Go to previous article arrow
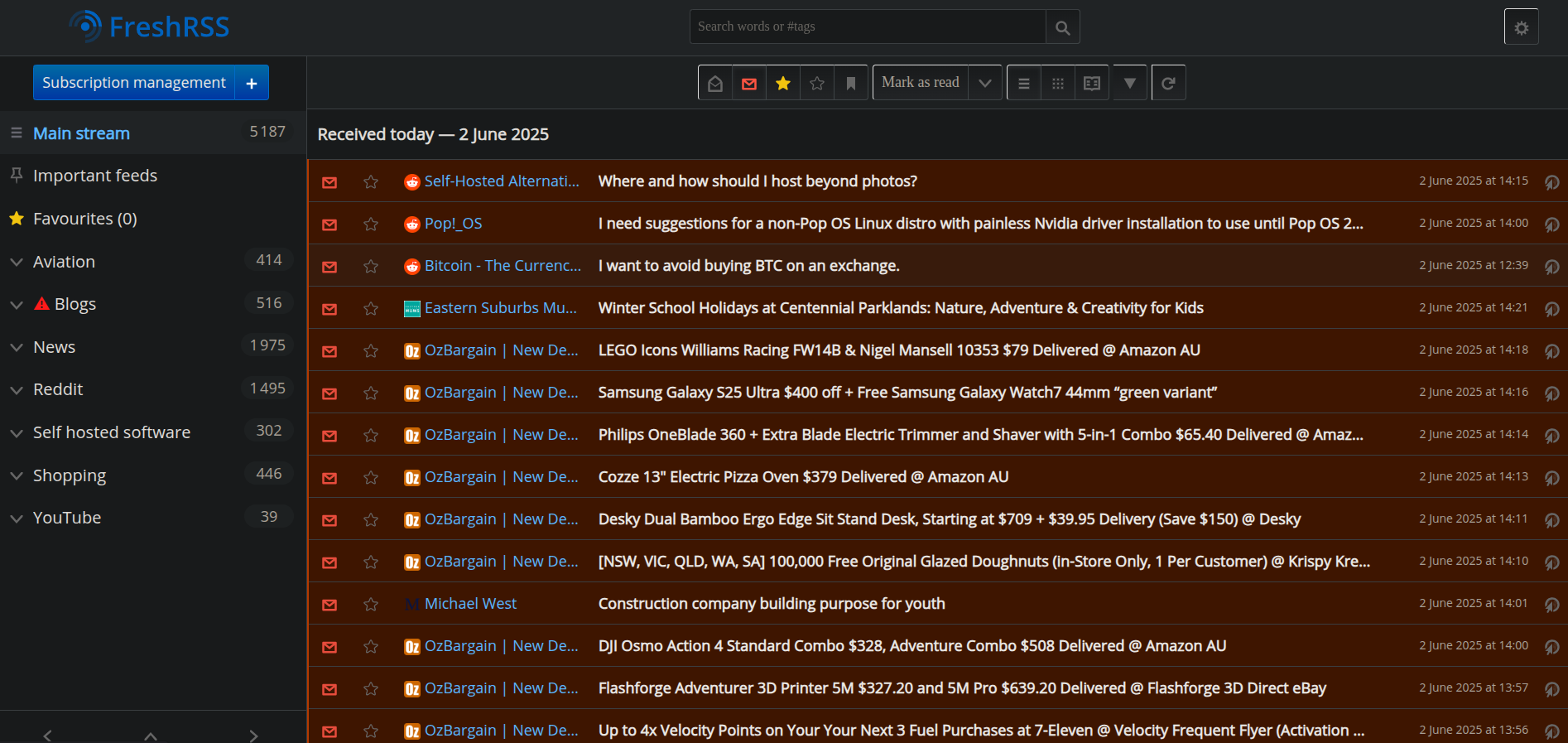1568x743 pixels. [x=48, y=735]
